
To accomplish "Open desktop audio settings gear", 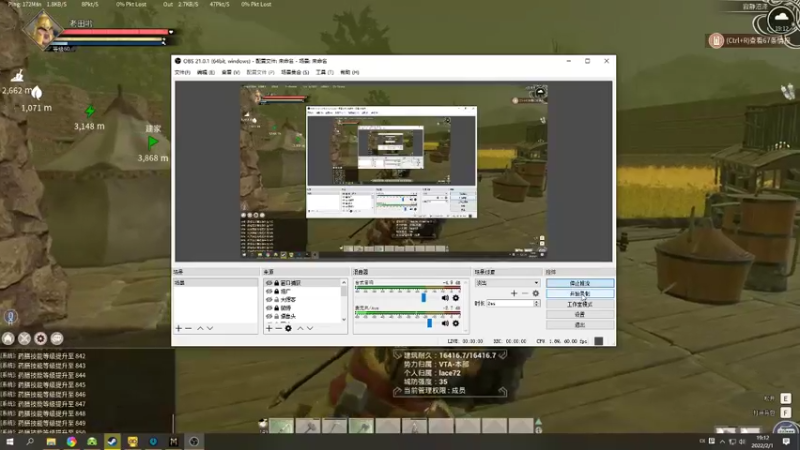I will coord(456,298).
